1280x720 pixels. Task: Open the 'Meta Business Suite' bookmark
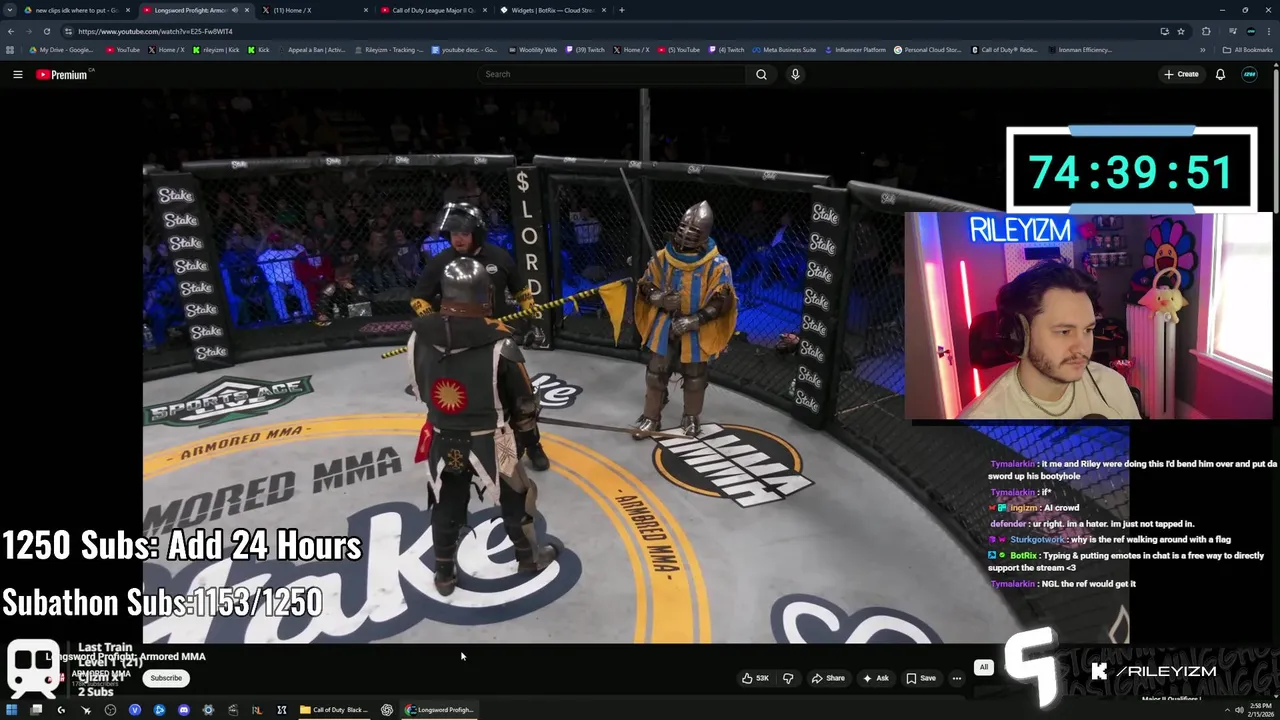pyautogui.click(x=784, y=50)
